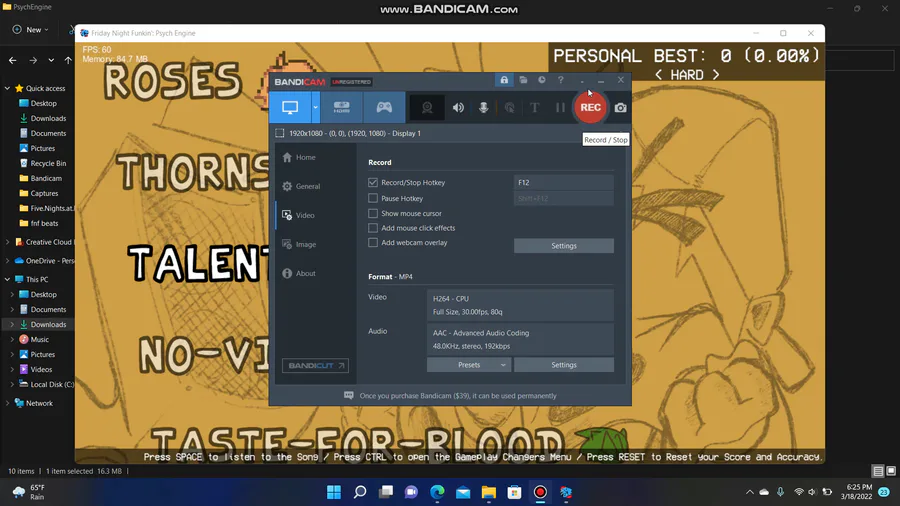Screen dimensions: 900x506
Task: Click the F12 hotkey input field
Action: click(564, 182)
